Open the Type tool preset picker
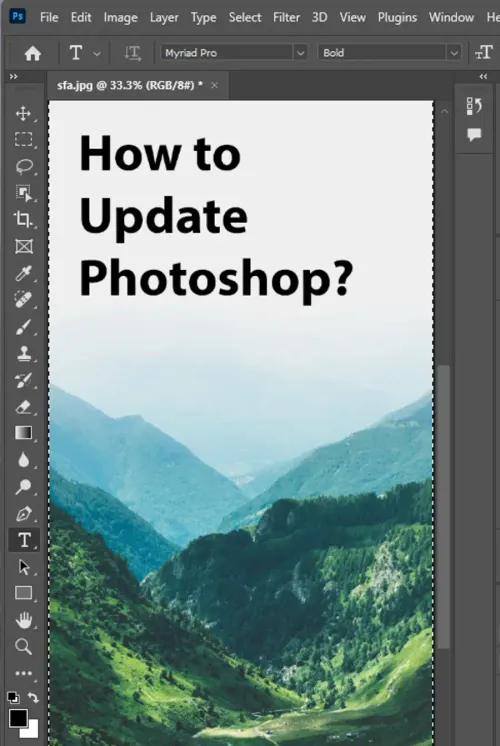This screenshot has width=500, height=746. click(97, 53)
